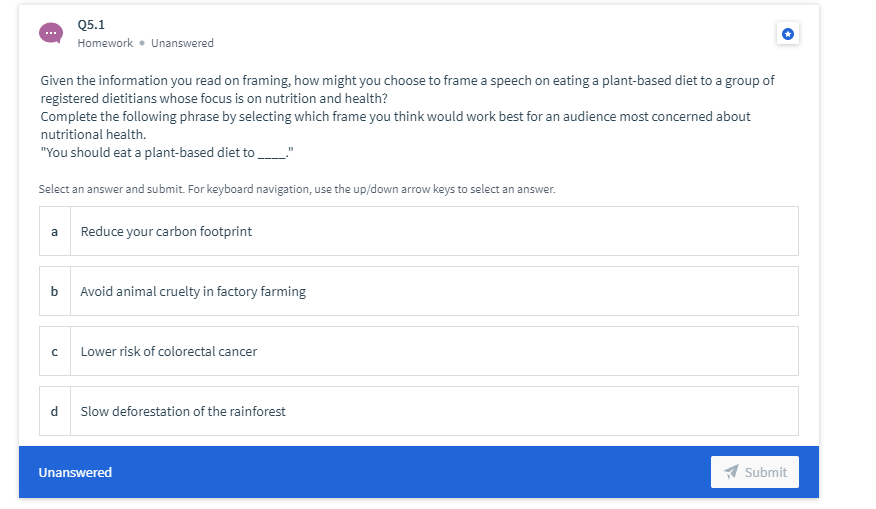Viewport: 876px width, 509px height.
Task: Click the blue footer status bar
Action: pyautogui.click(x=418, y=472)
